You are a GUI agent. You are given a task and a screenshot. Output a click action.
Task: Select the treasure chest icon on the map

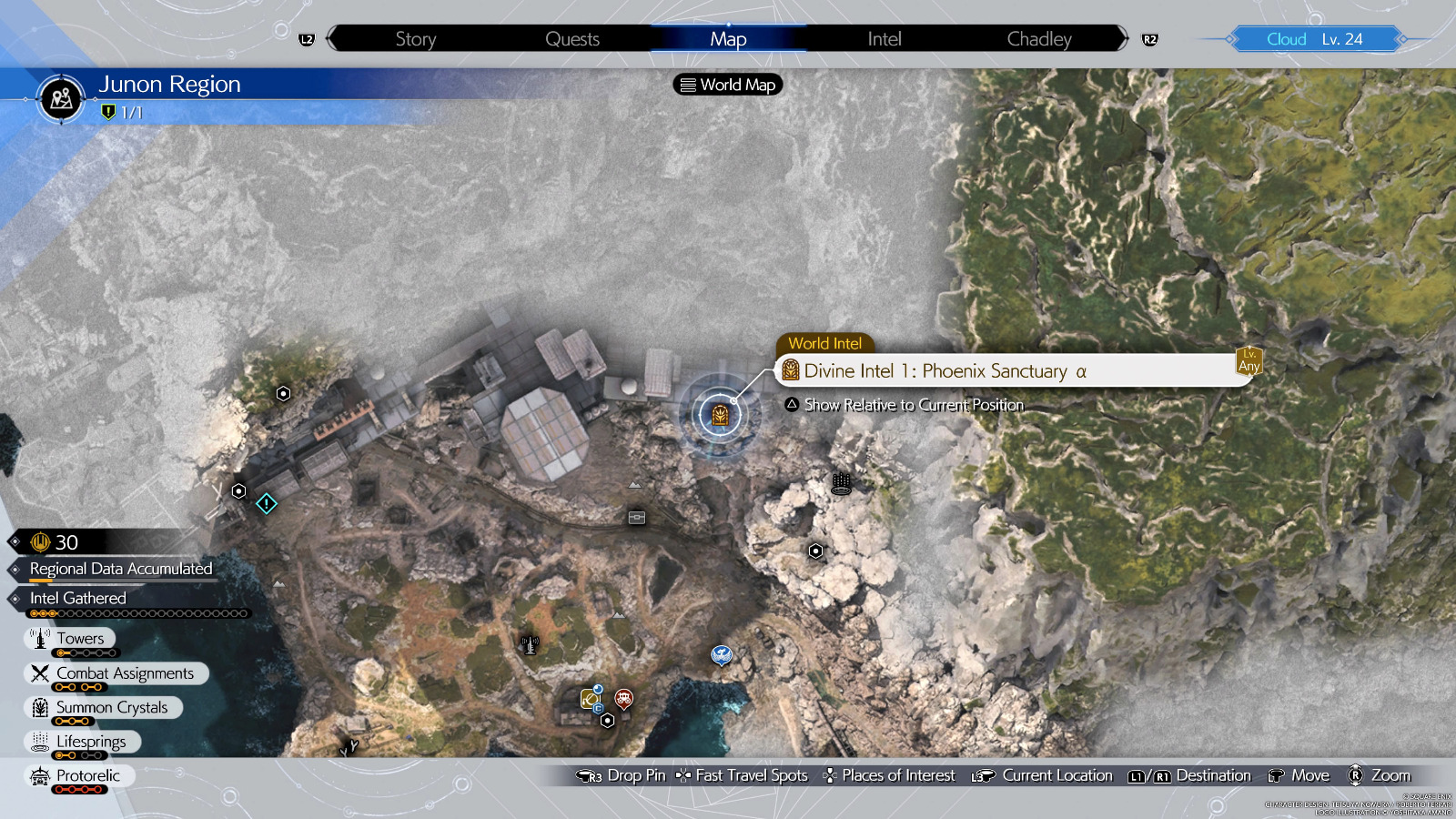point(637,517)
